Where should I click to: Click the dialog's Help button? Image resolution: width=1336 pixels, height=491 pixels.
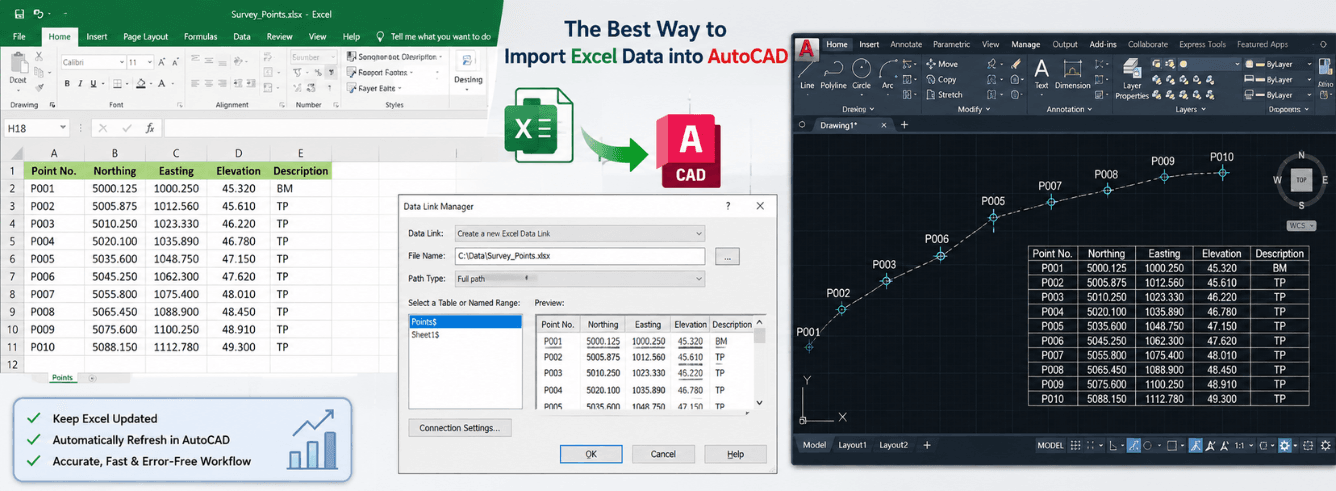coord(735,454)
